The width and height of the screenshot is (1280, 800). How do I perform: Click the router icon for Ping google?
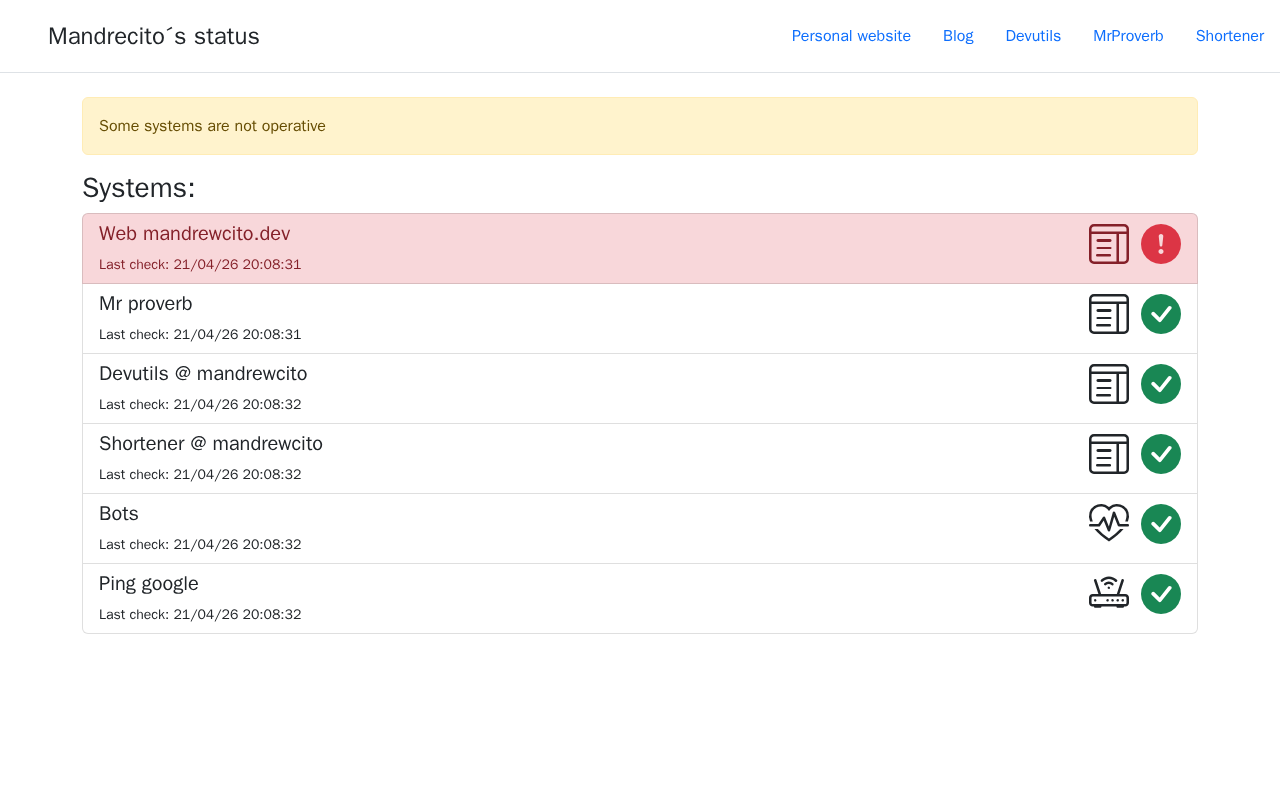click(x=1109, y=593)
